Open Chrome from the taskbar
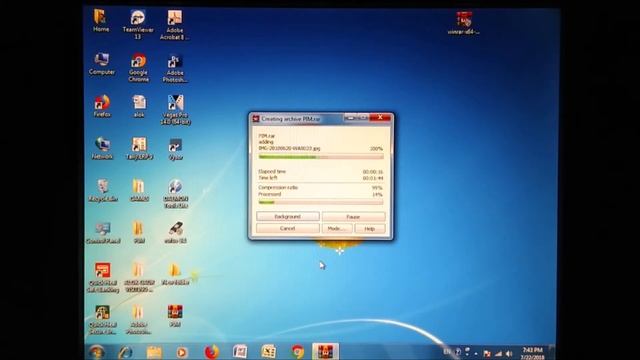 pyautogui.click(x=298, y=352)
